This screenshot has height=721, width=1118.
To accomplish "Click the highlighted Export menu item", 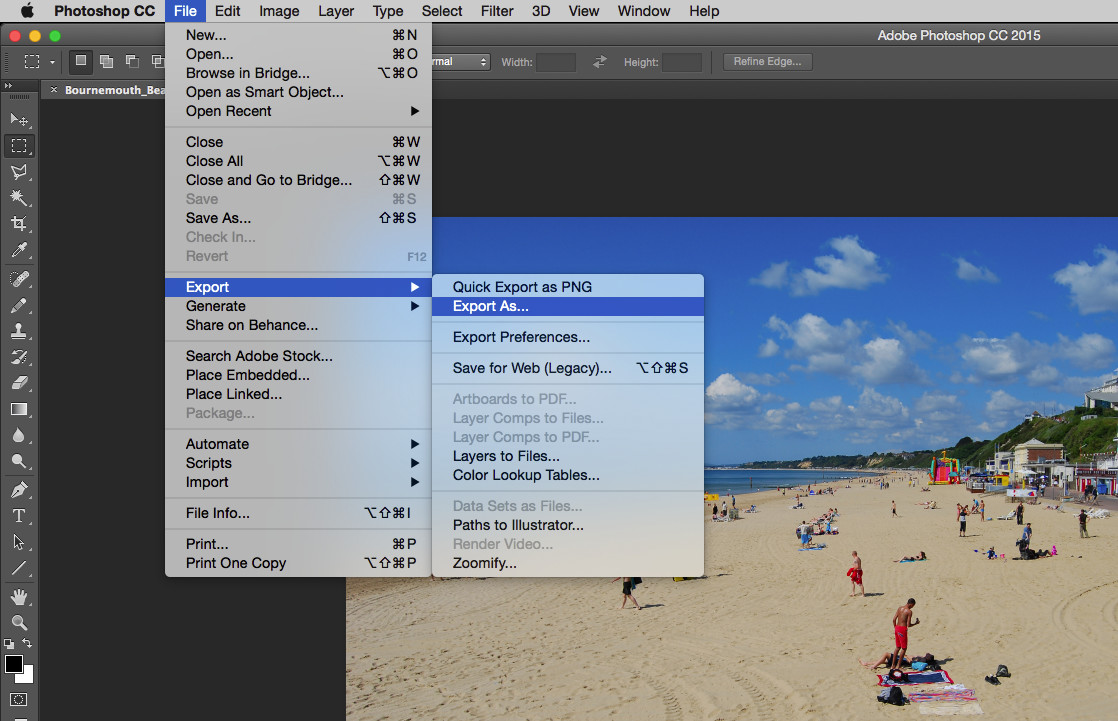I will click(299, 287).
